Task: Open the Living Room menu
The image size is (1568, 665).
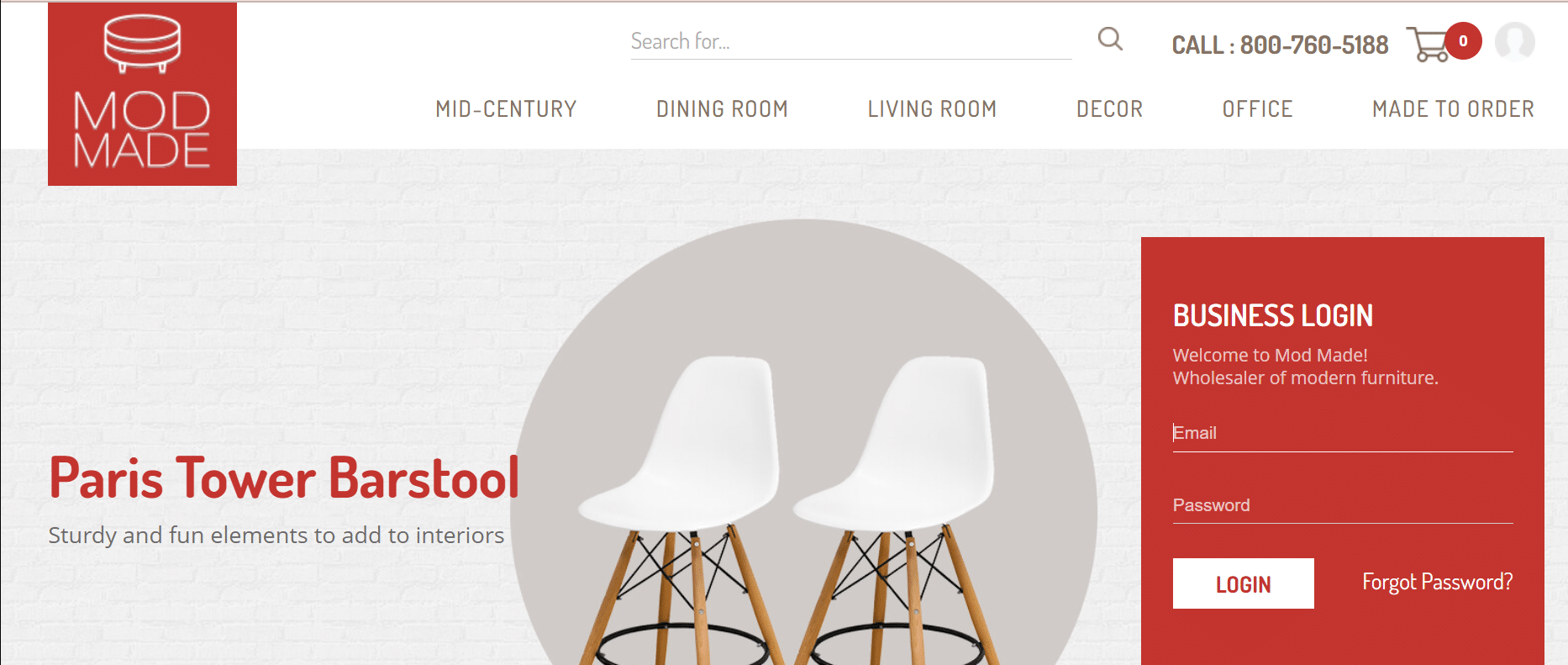Action: coord(932,109)
